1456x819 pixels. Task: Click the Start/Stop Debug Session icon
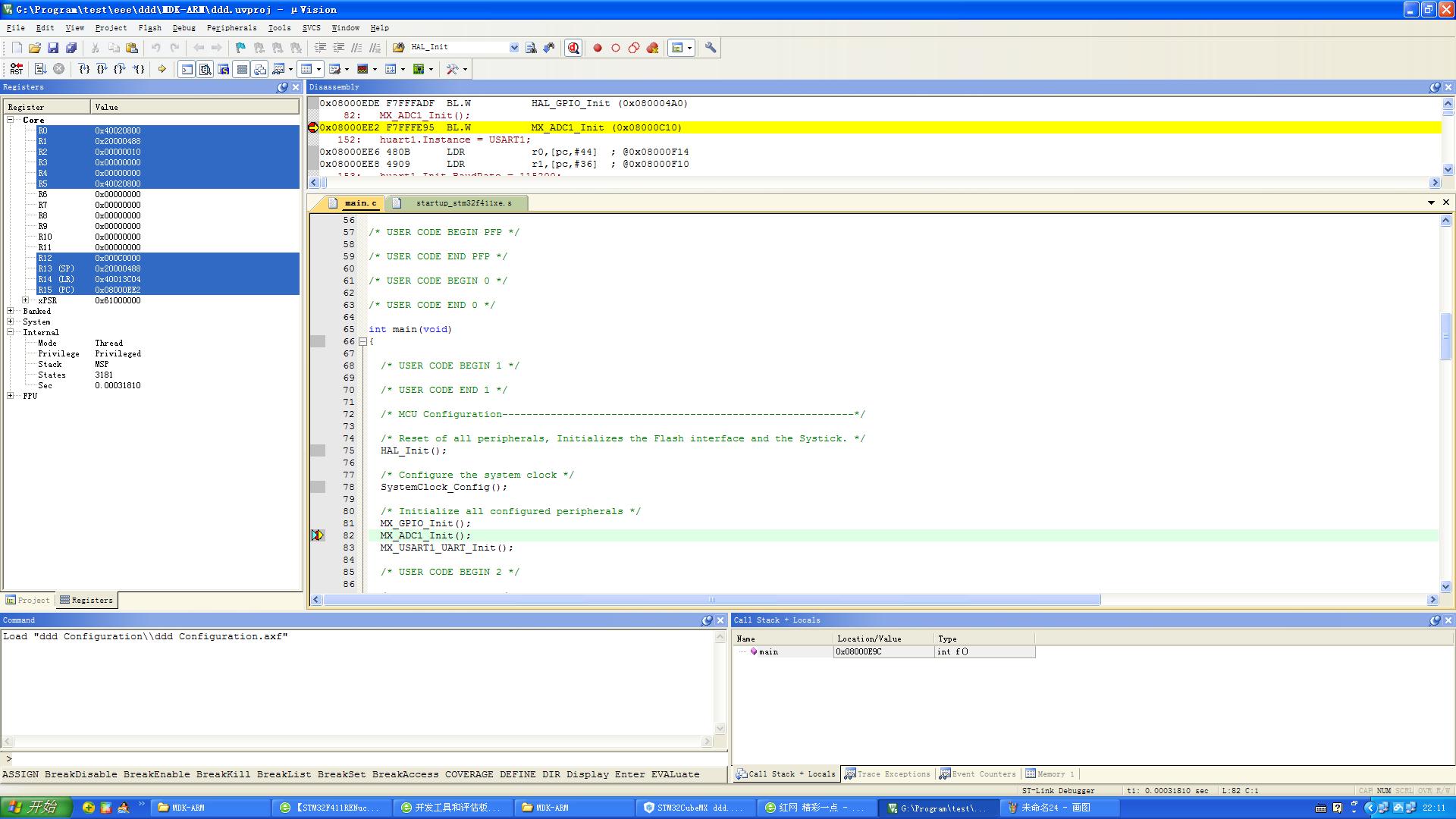point(573,48)
